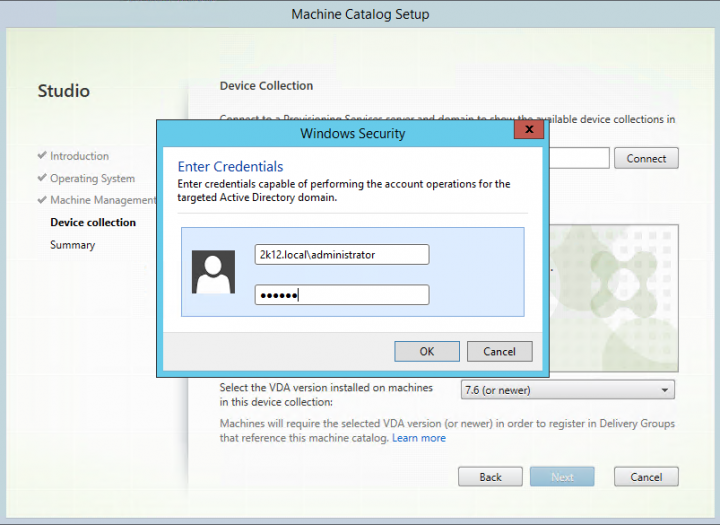
Task: Select the Device collection step
Action: (x=93, y=222)
